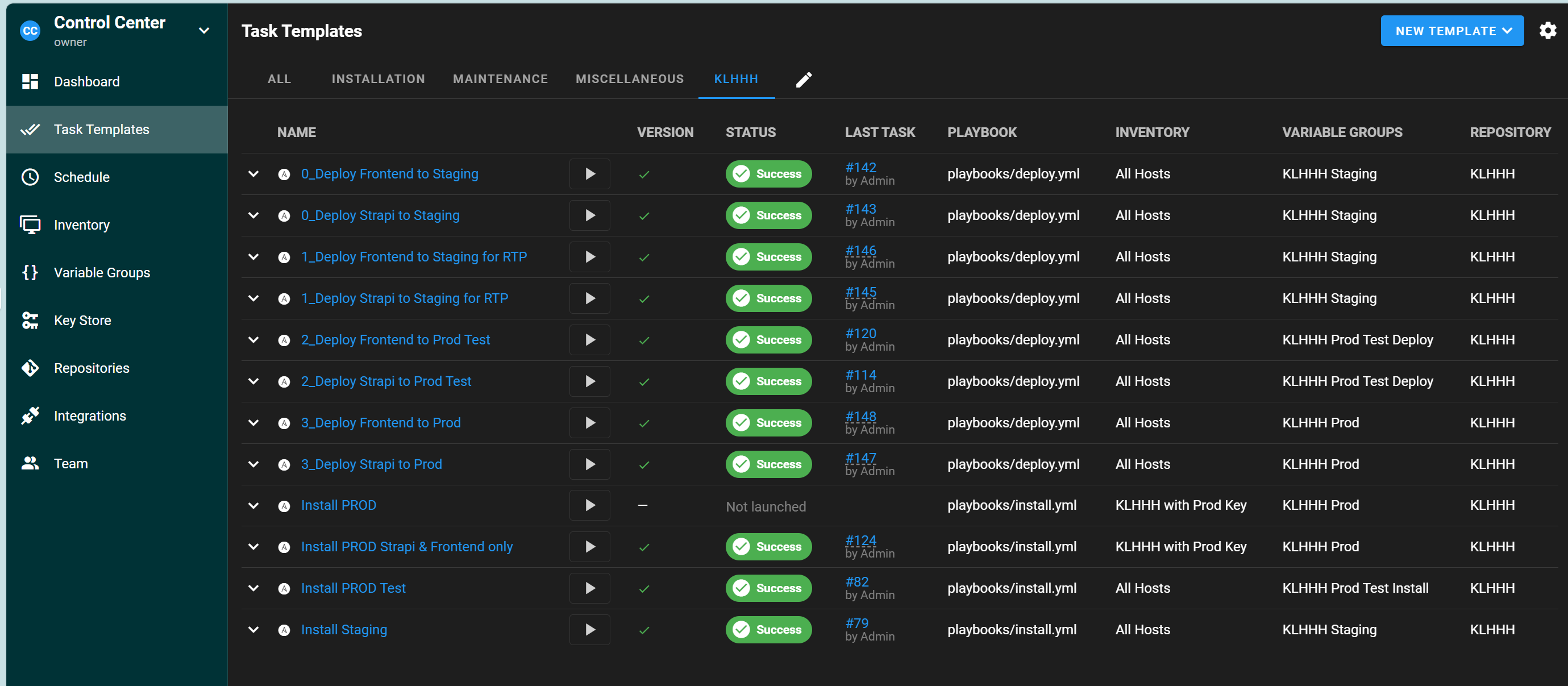Screen dimensions: 1568x686
Task: Open last task #124
Action: 860,540
